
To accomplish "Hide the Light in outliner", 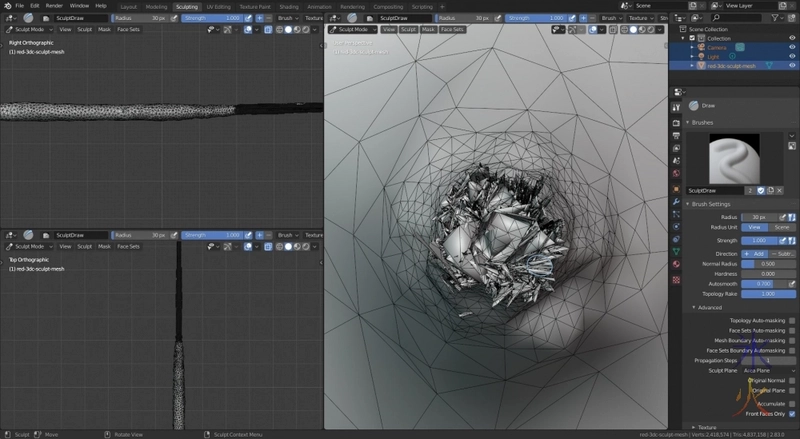I will (792, 57).
